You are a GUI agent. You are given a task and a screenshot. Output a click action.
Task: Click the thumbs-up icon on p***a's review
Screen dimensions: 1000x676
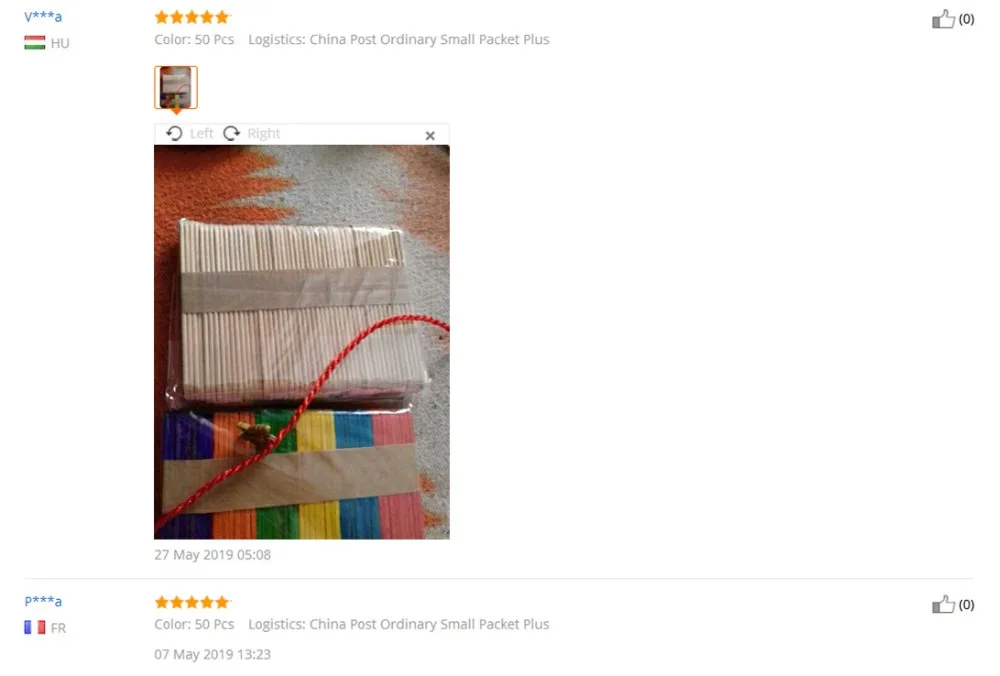click(x=943, y=604)
